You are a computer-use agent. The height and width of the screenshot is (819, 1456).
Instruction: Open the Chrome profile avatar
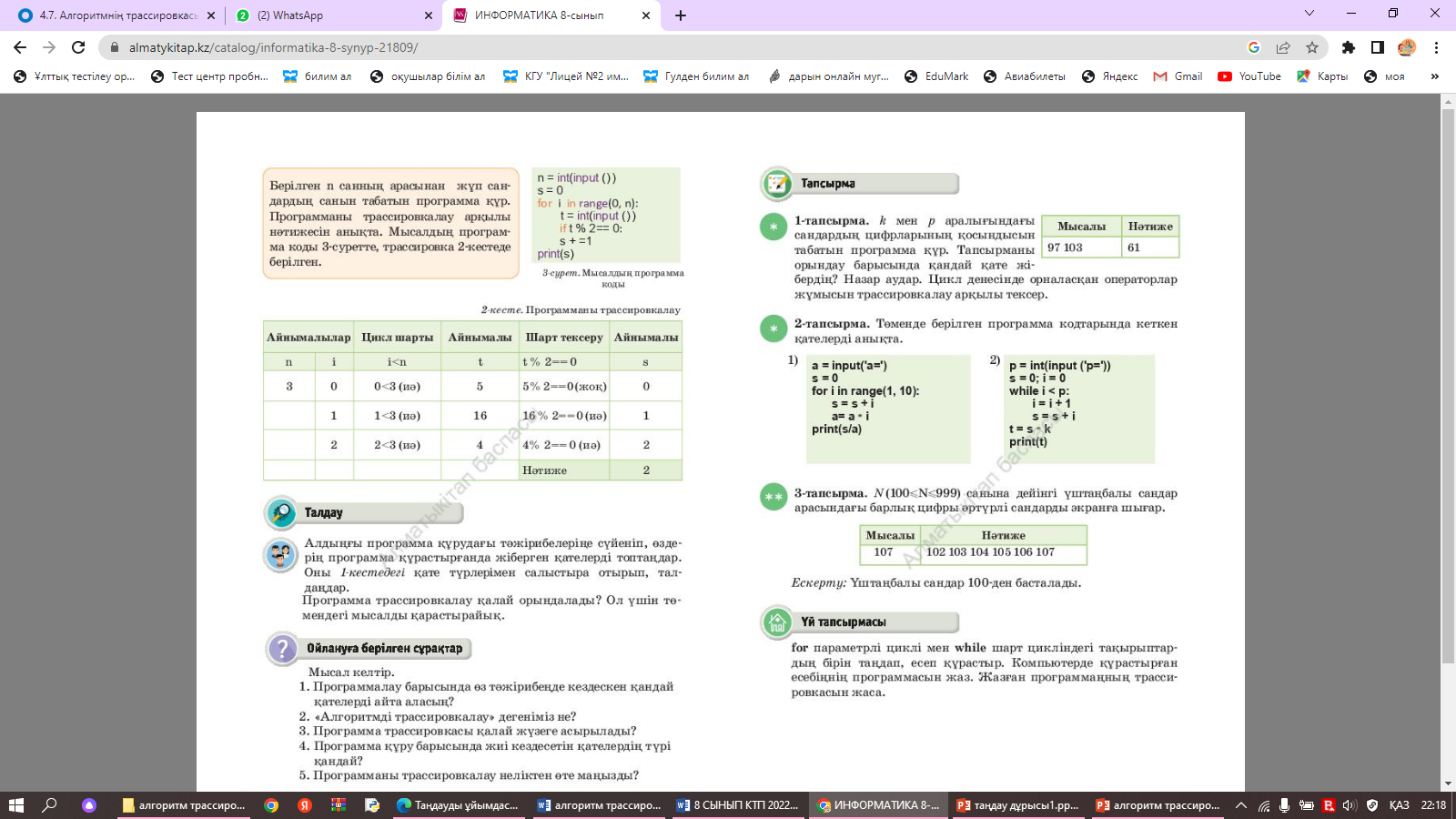(1407, 47)
